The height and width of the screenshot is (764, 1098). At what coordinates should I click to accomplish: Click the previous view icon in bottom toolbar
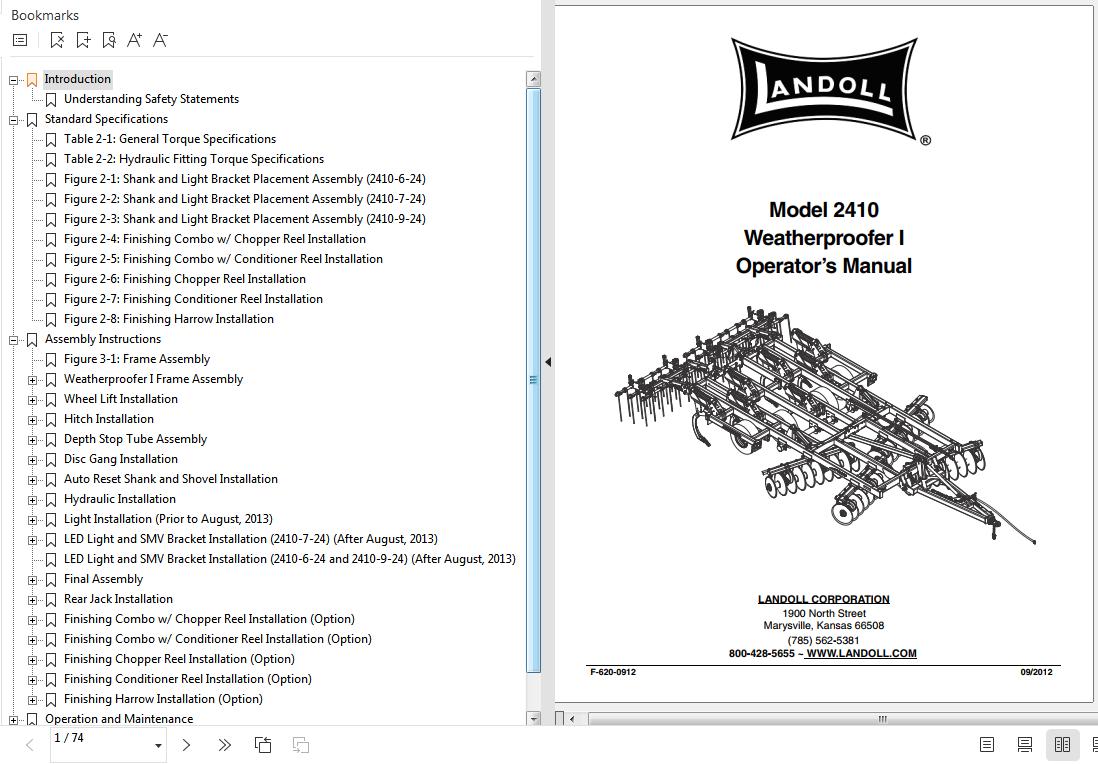click(263, 745)
